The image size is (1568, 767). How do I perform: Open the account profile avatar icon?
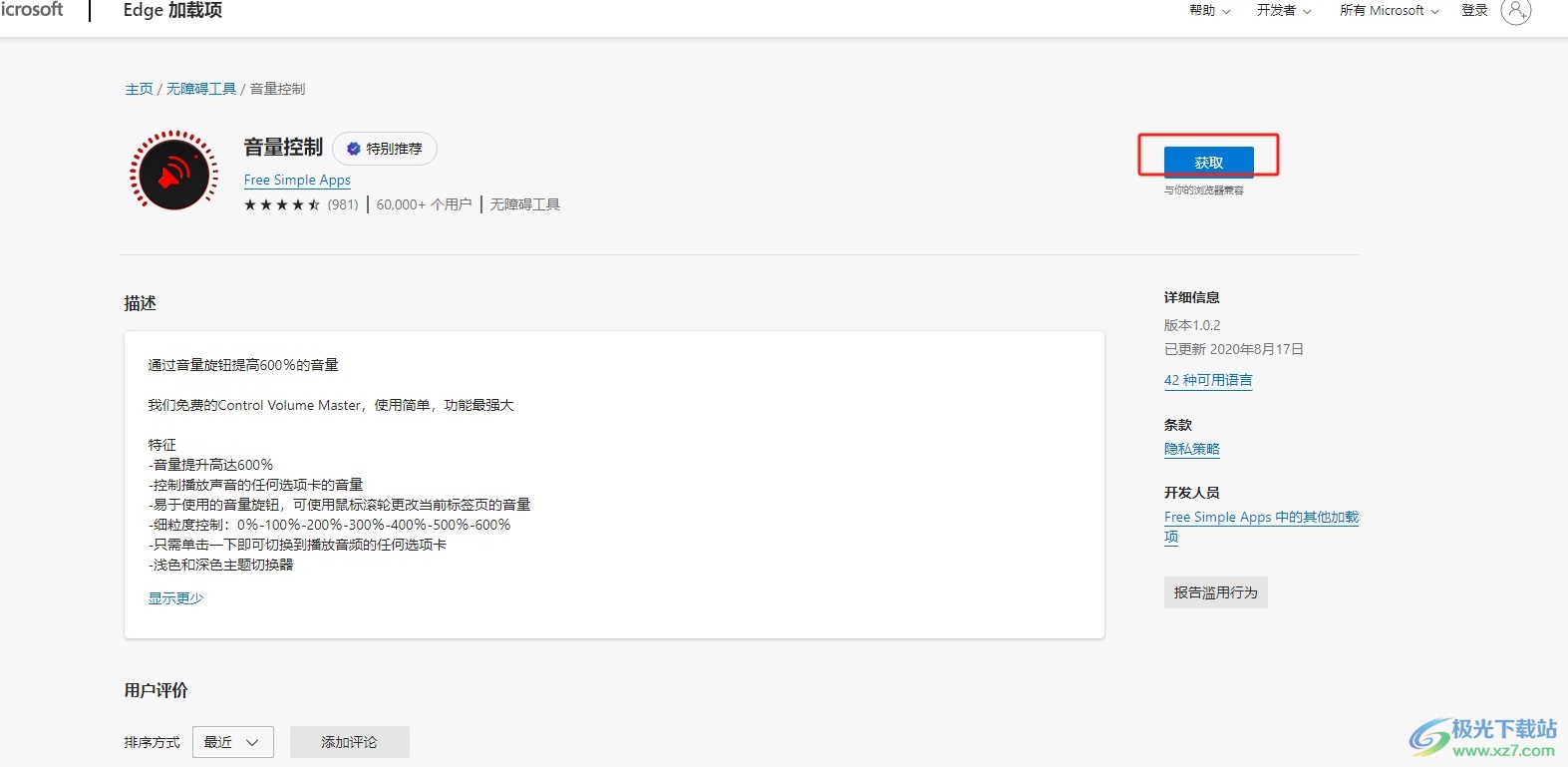pos(1515,11)
